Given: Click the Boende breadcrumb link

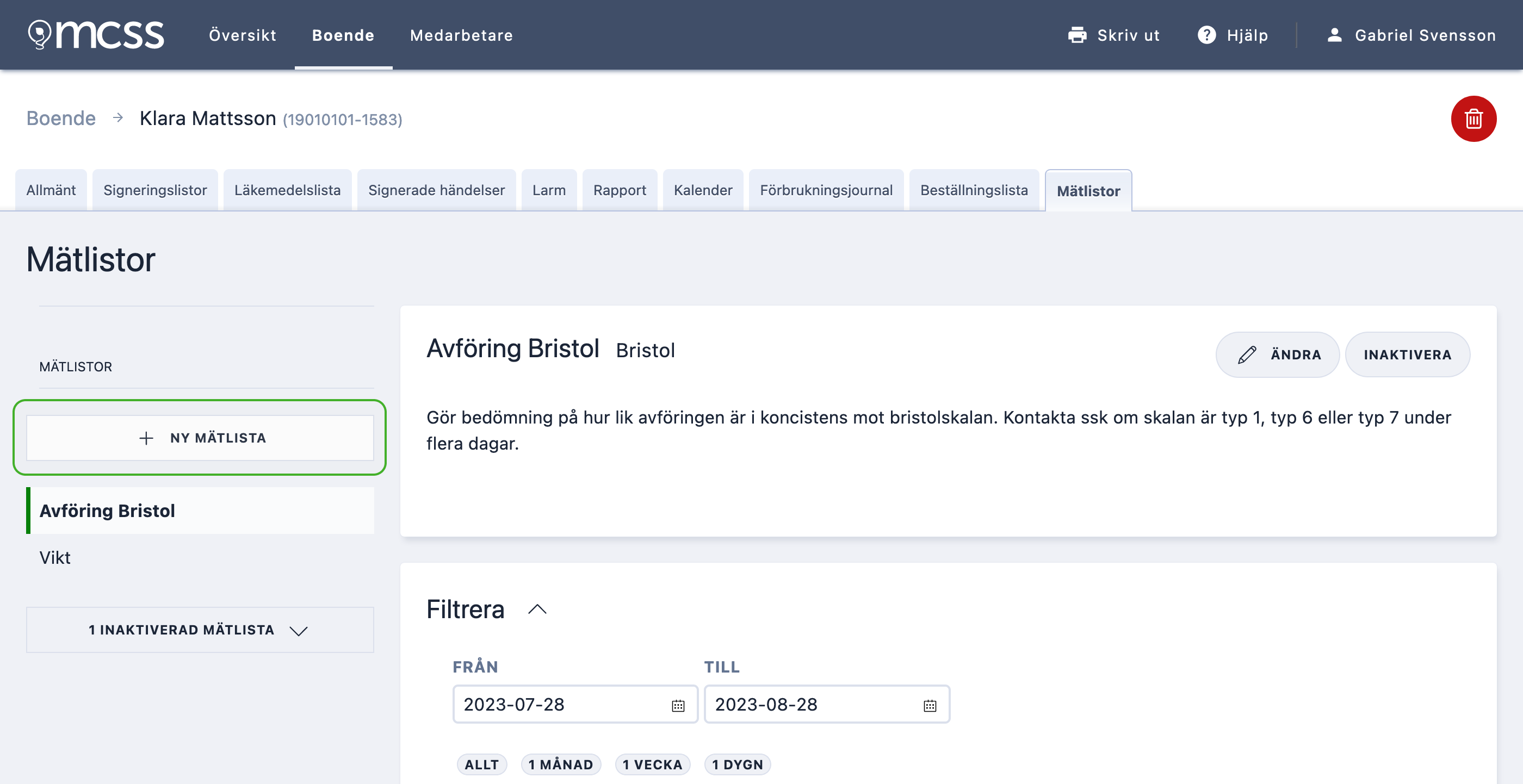Looking at the screenshot, I should click(61, 118).
